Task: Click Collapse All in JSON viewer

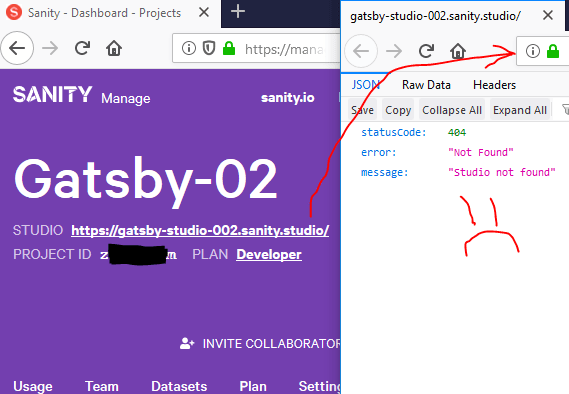Action: [x=452, y=110]
